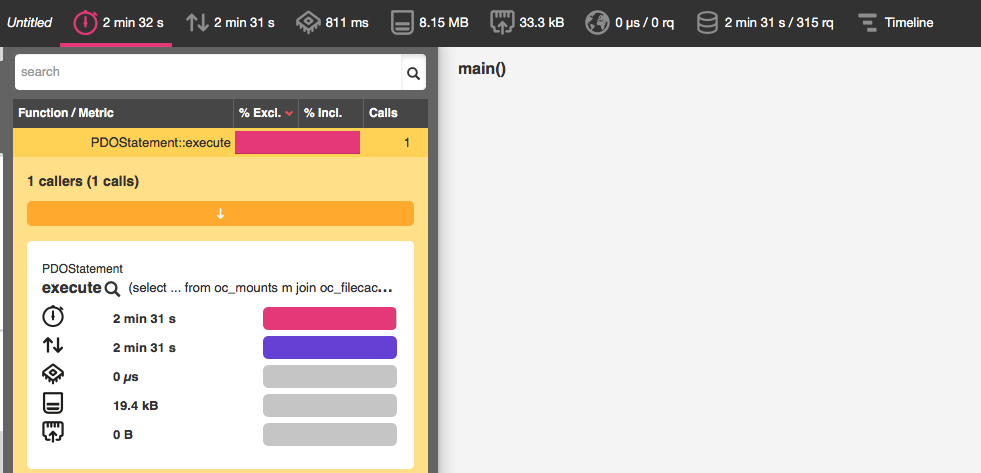The height and width of the screenshot is (473, 981).
Task: Open the Timeline view
Action: pyautogui.click(x=895, y=23)
